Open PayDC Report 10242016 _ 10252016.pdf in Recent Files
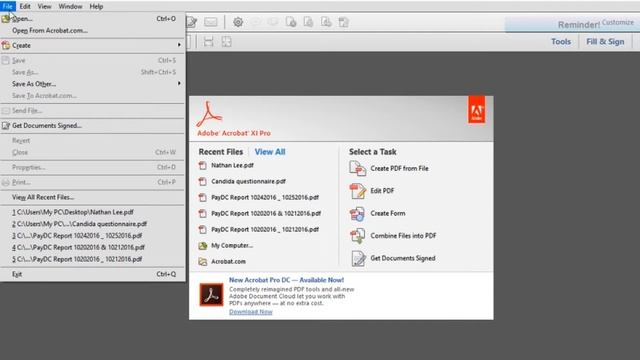This screenshot has width=640, height=360. click(265, 197)
